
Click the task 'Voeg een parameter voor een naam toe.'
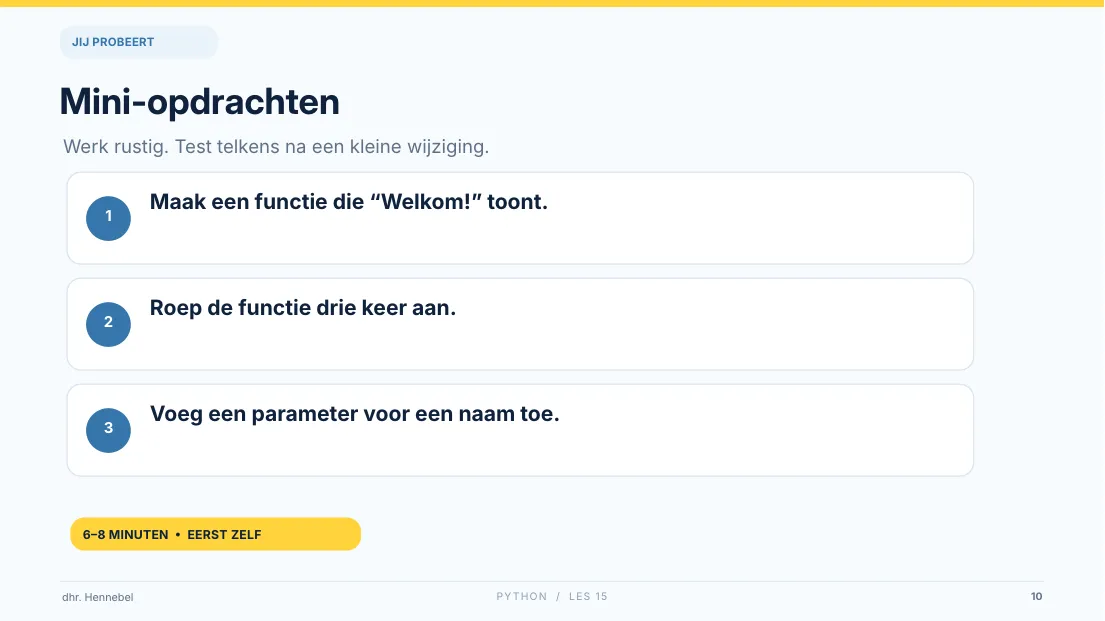click(354, 414)
